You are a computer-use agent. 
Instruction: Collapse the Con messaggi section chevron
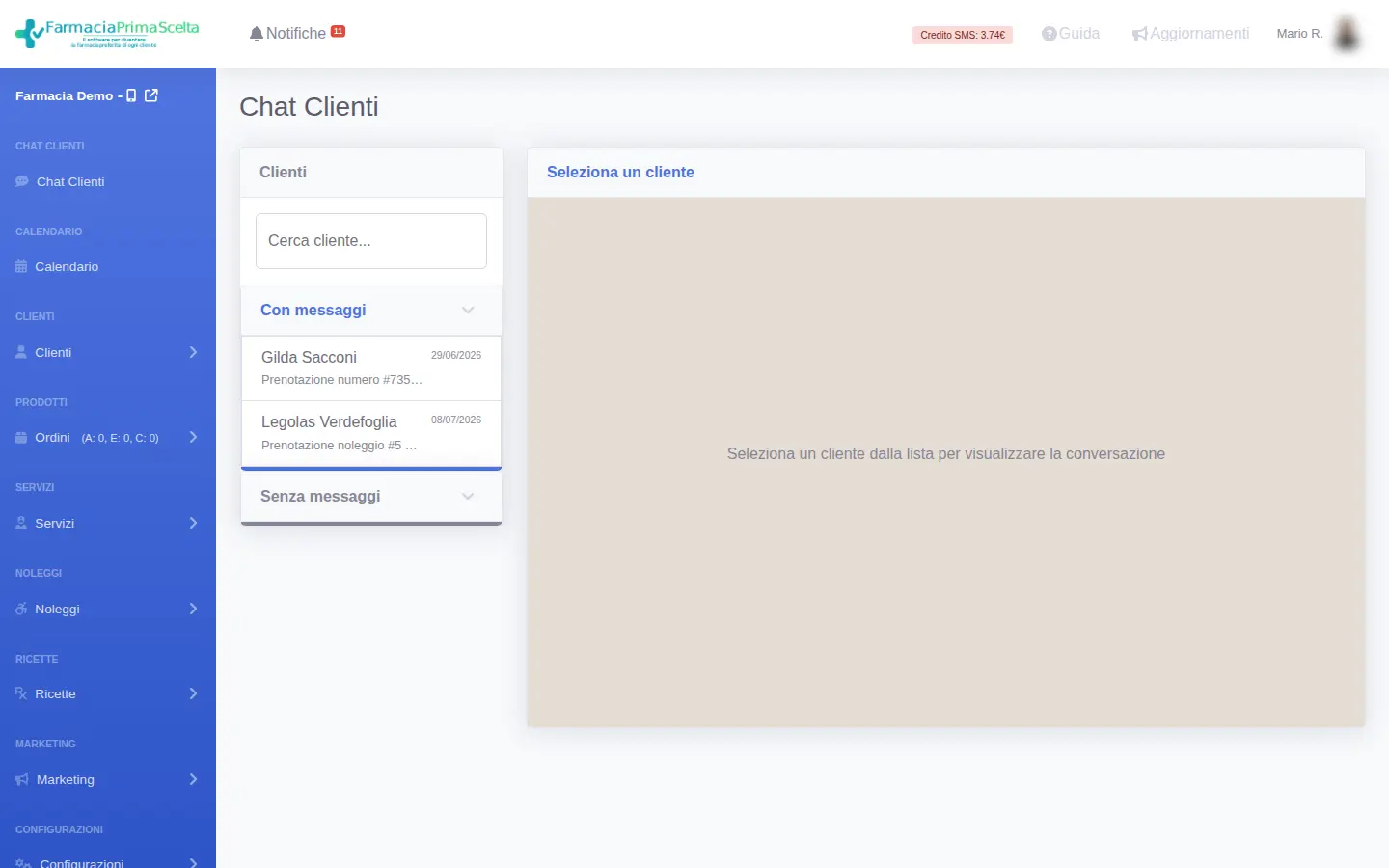pyautogui.click(x=468, y=310)
